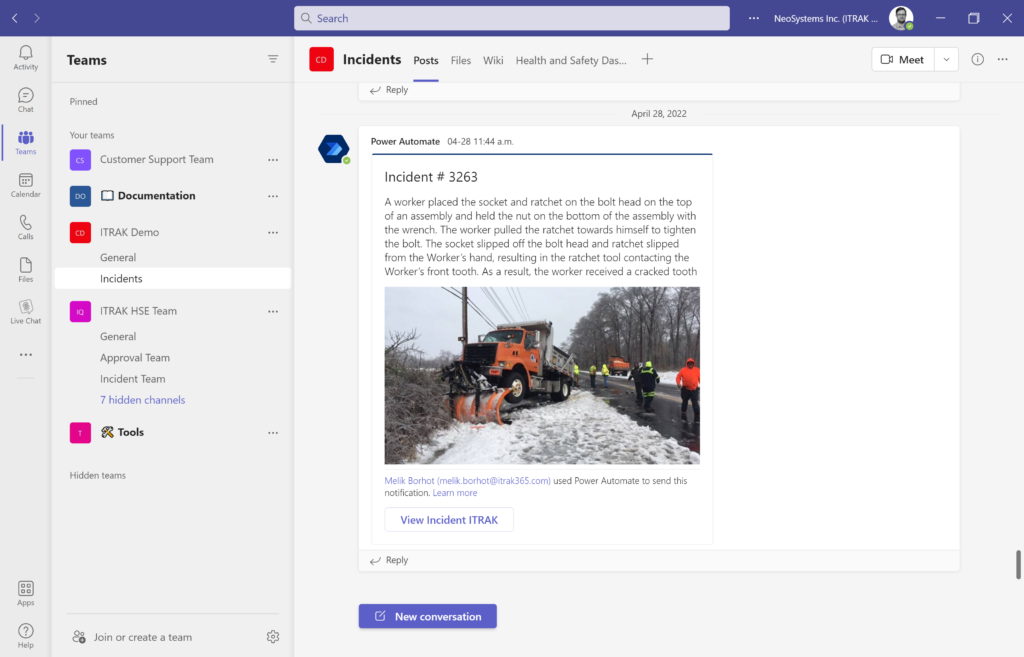1024x657 pixels.
Task: Click the Search bar
Action: click(x=511, y=18)
